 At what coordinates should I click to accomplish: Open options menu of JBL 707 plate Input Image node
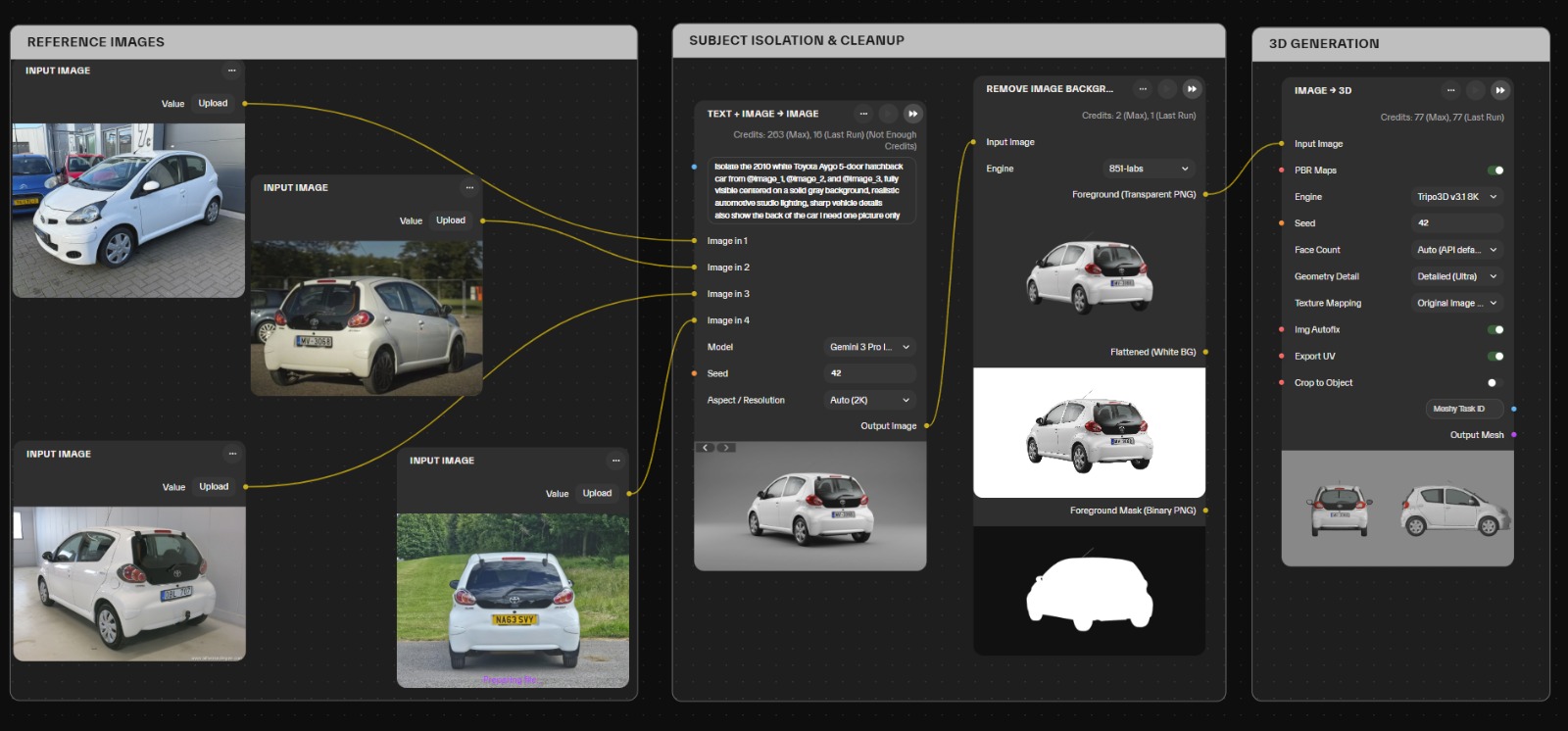(232, 454)
